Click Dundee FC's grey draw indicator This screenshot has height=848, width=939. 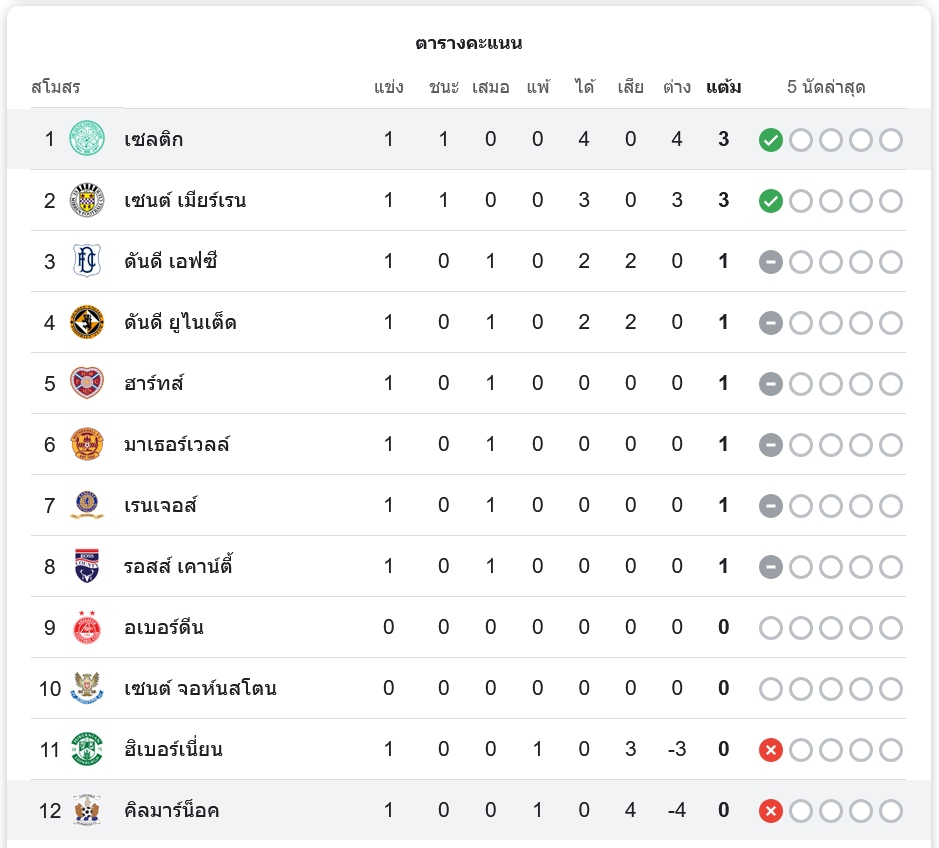770,262
